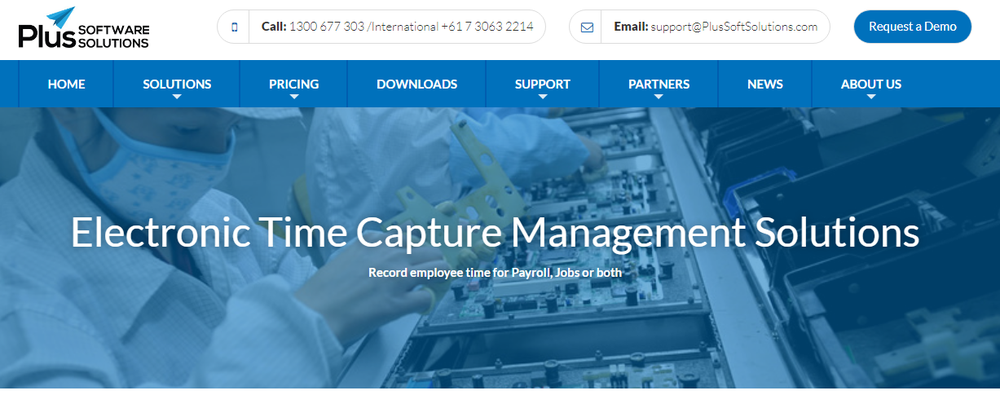Viewport: 1000px width, 420px height.
Task: Open the Home menu item
Action: click(x=66, y=84)
